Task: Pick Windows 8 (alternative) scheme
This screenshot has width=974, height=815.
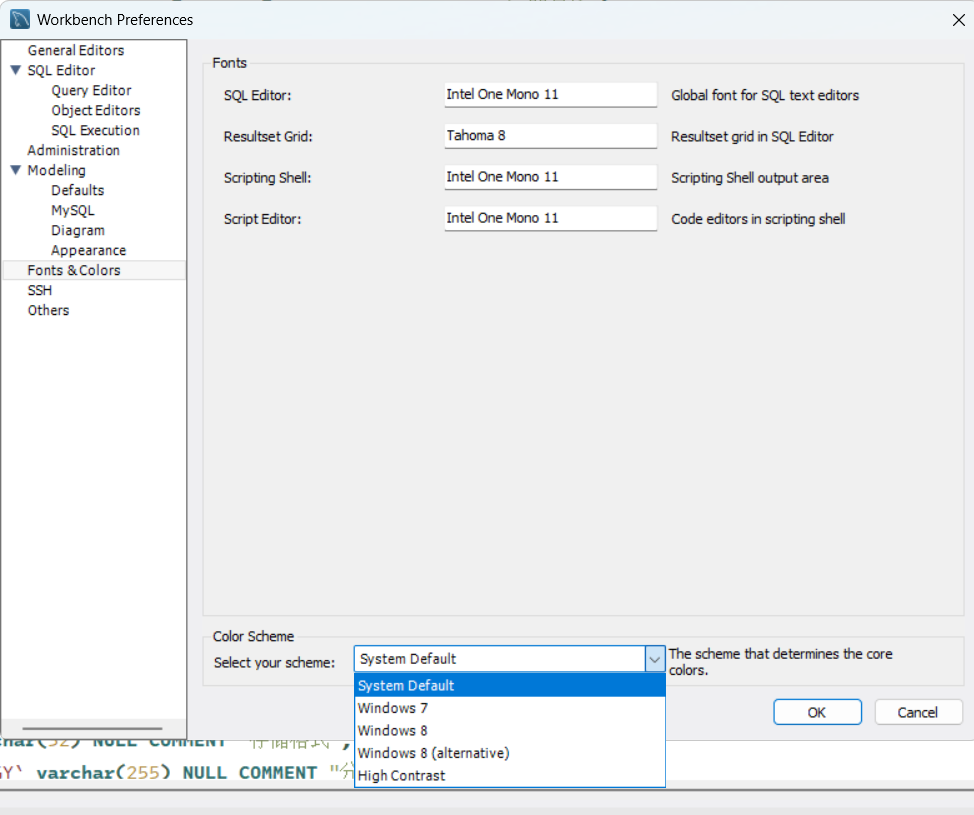Action: click(x=433, y=753)
